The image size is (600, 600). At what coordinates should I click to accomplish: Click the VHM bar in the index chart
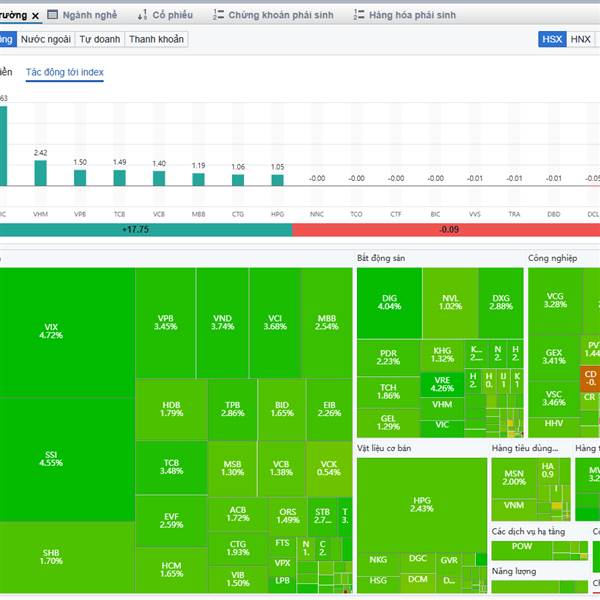[40, 173]
